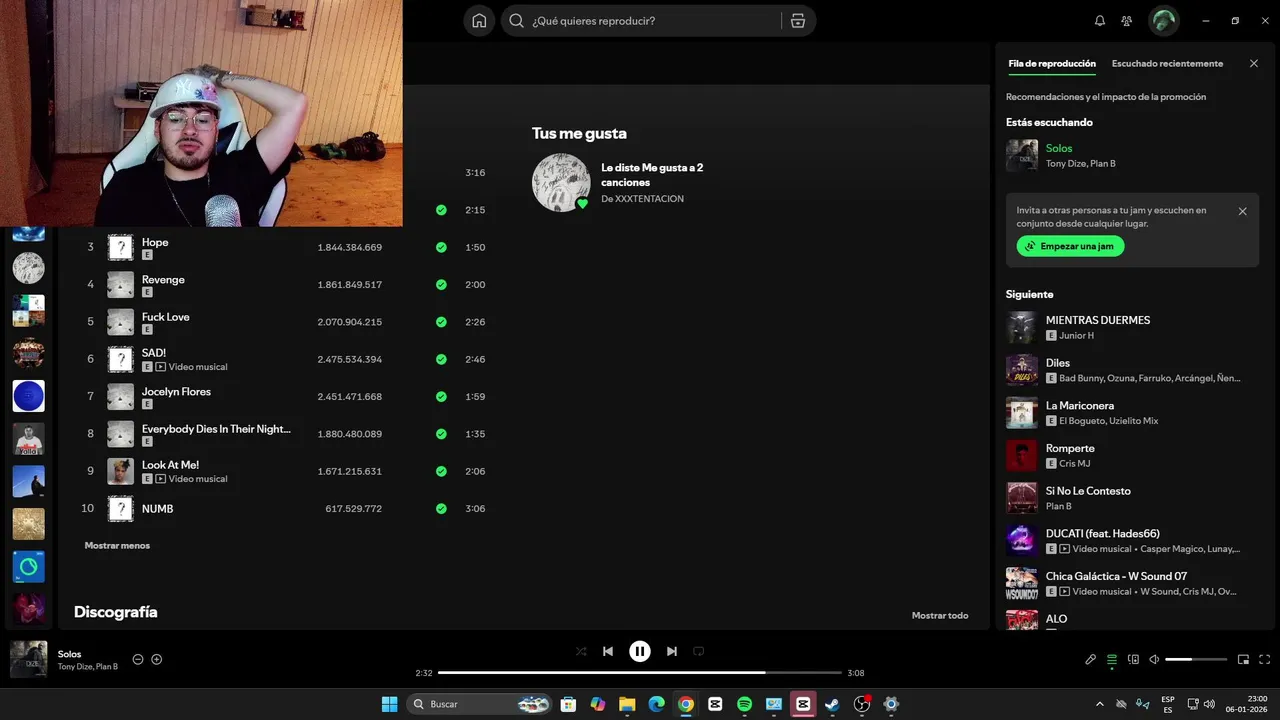Click the now playing album cover
1280x720 pixels.
(x=29, y=659)
